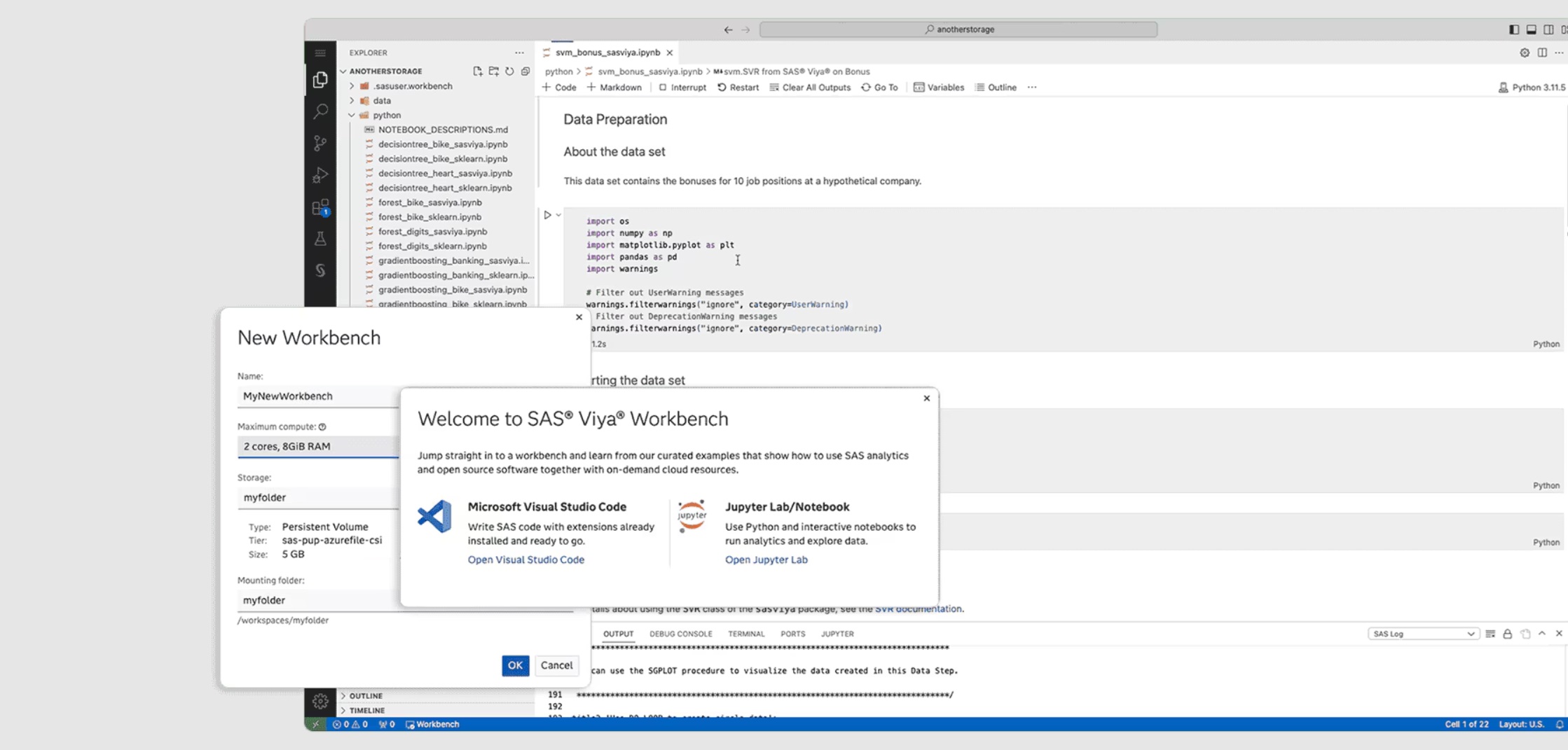Open Run and Debug view
Image resolution: width=1568 pixels, height=750 pixels.
pos(320,175)
